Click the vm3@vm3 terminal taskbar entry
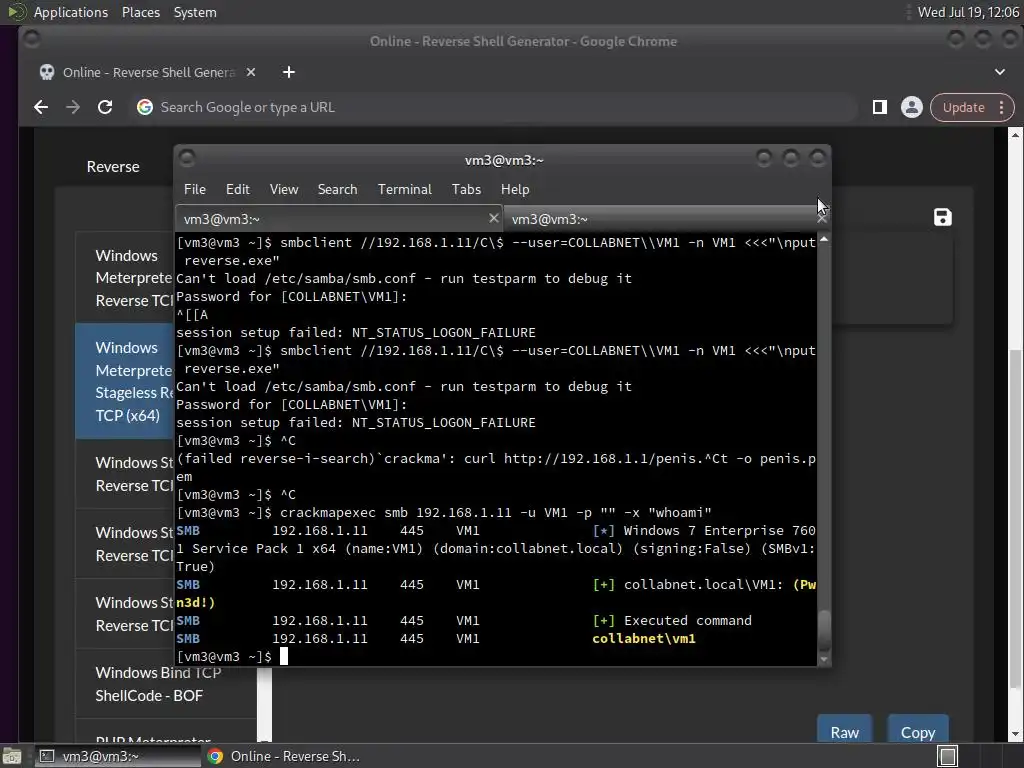This screenshot has width=1024, height=768. (118, 756)
